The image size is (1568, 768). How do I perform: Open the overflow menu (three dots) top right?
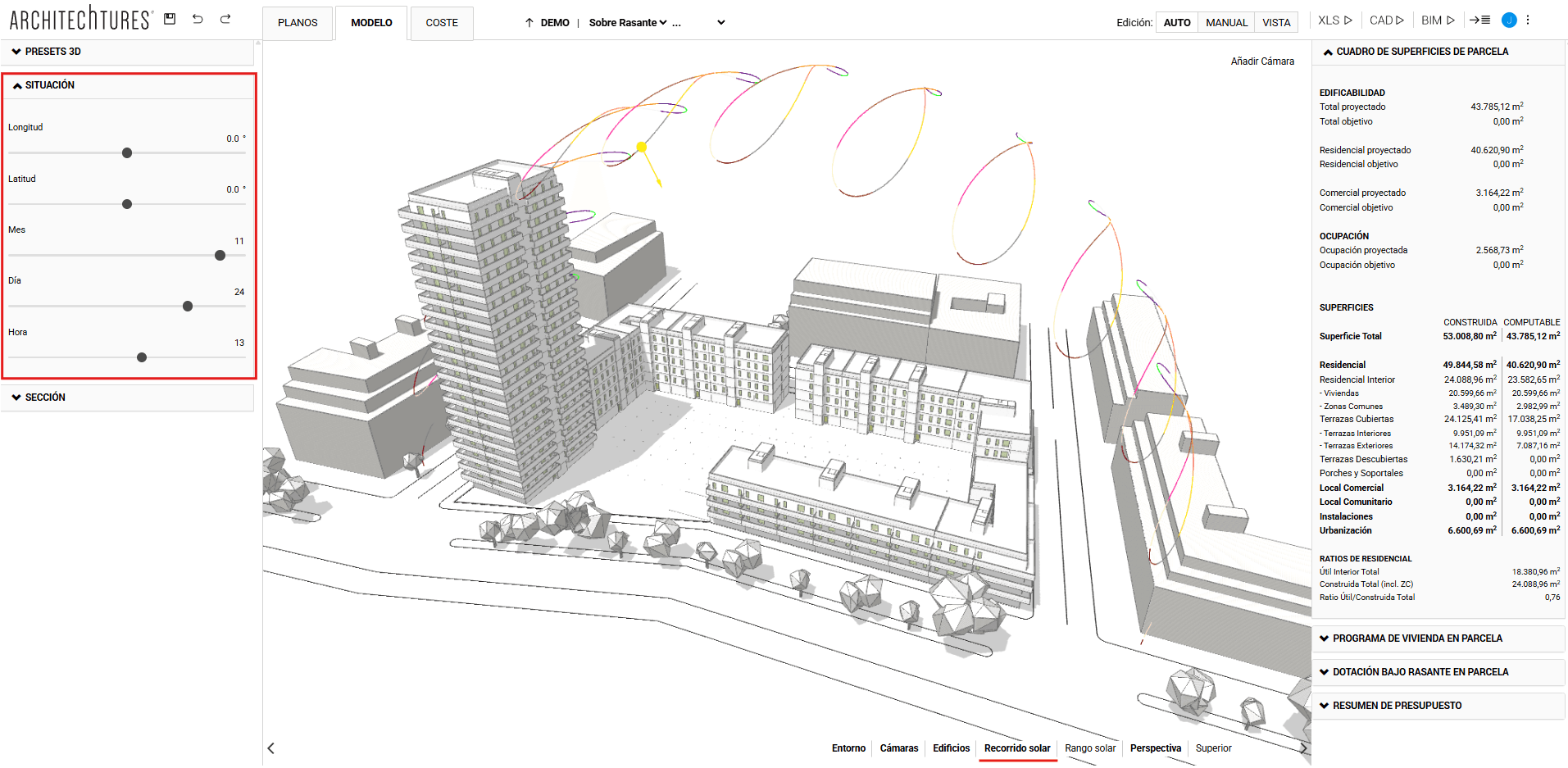(1528, 19)
